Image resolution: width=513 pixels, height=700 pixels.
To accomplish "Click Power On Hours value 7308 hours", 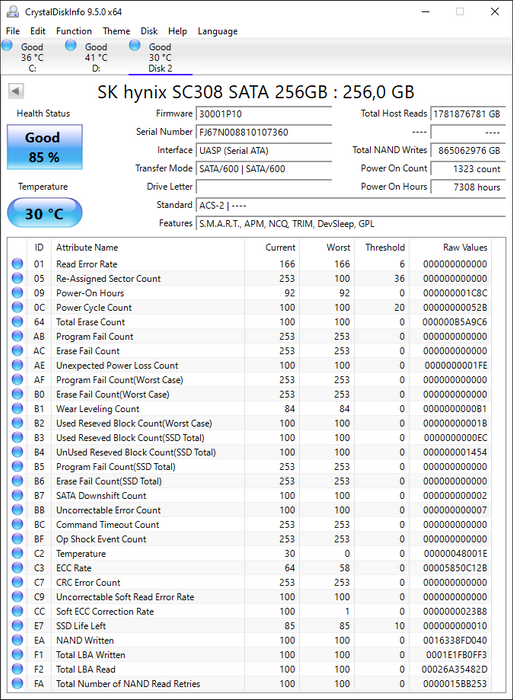I will (468, 187).
